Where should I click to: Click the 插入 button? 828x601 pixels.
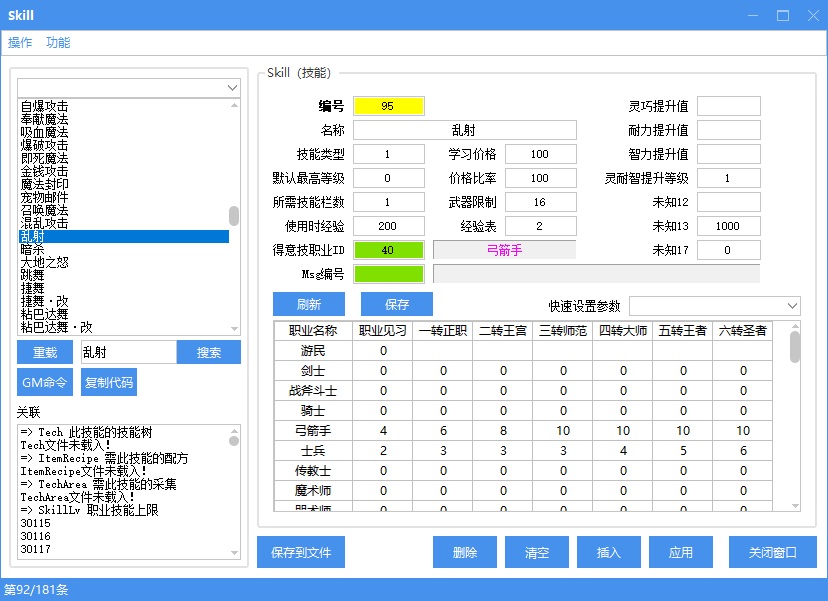point(609,552)
